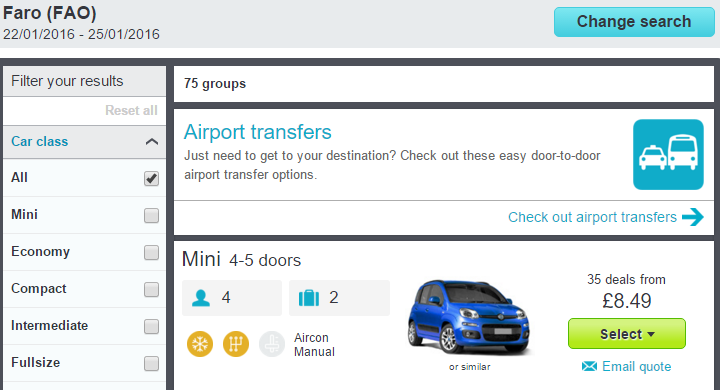Click the Reset all filters link
720x390 pixels.
131,110
